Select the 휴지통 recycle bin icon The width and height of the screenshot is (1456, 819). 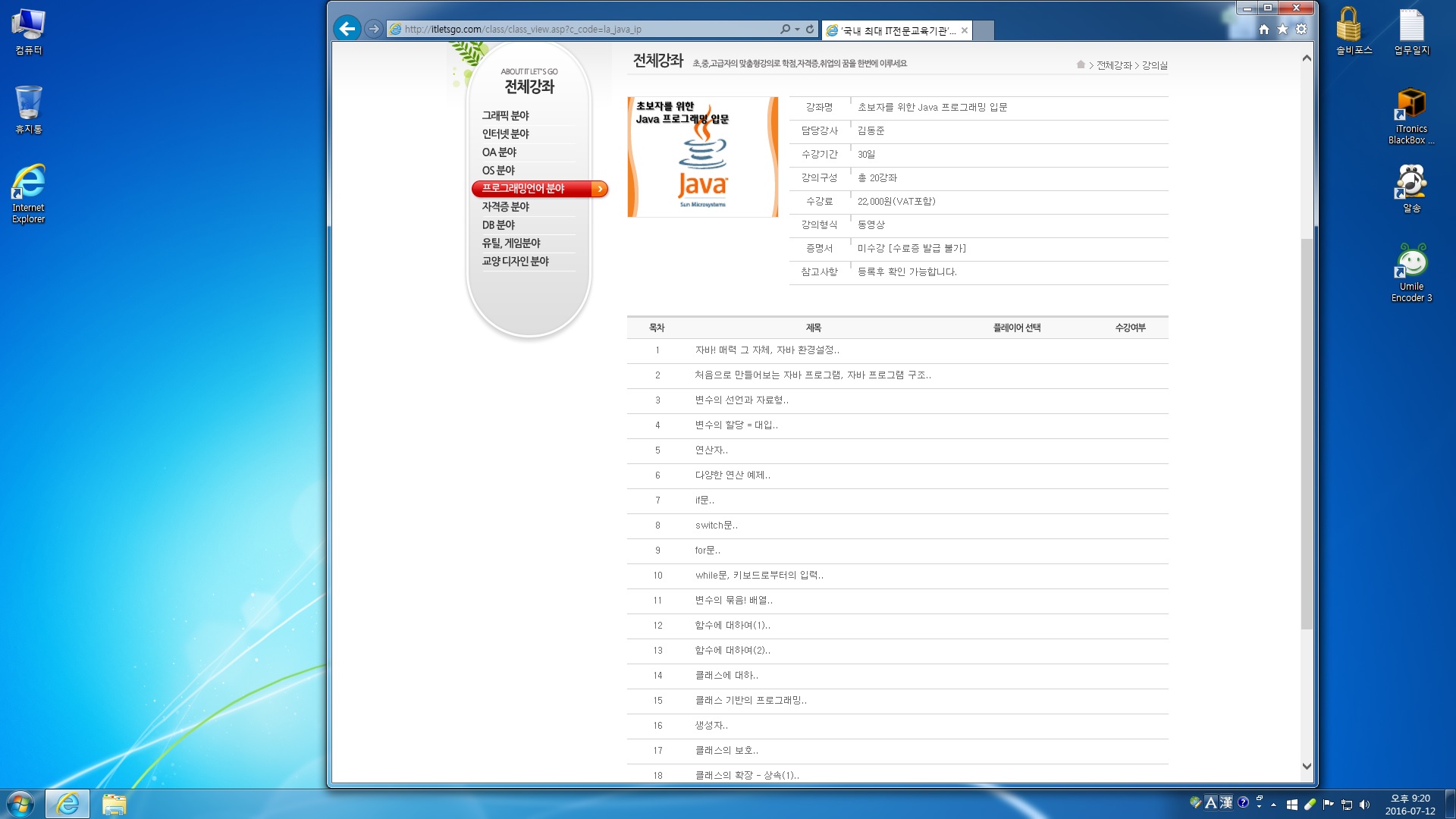point(28,110)
